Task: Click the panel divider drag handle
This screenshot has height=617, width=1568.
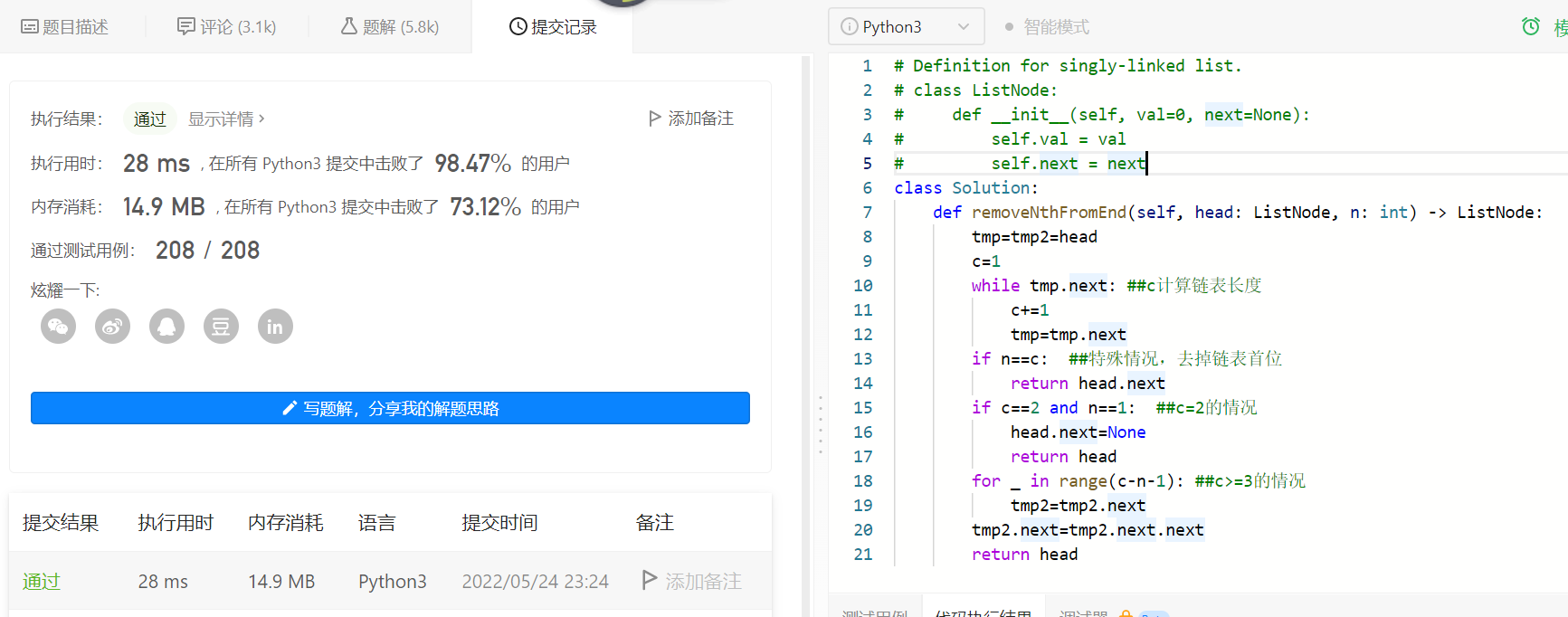Action: coord(821,424)
